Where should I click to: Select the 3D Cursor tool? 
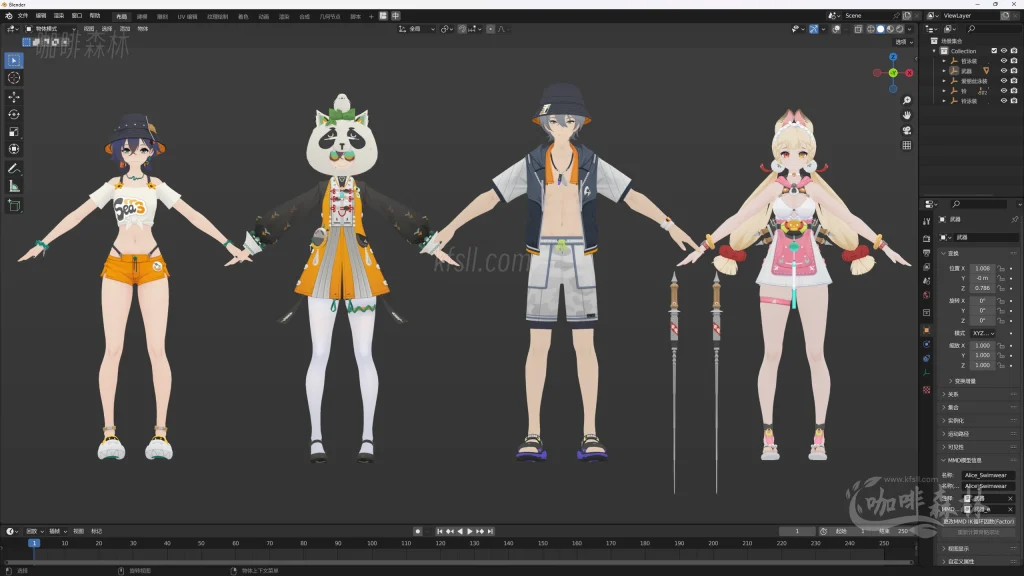click(x=14, y=78)
